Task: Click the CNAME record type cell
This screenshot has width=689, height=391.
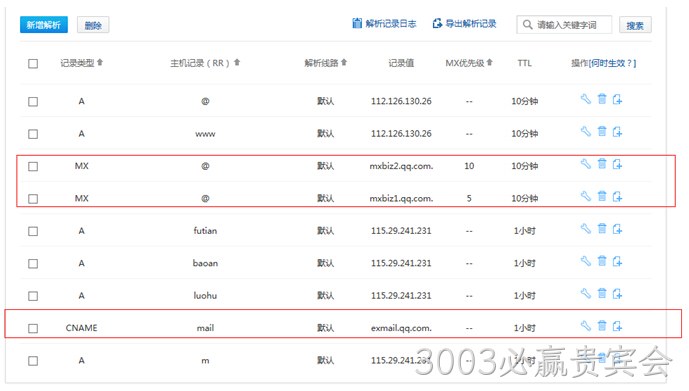Action: (x=81, y=328)
